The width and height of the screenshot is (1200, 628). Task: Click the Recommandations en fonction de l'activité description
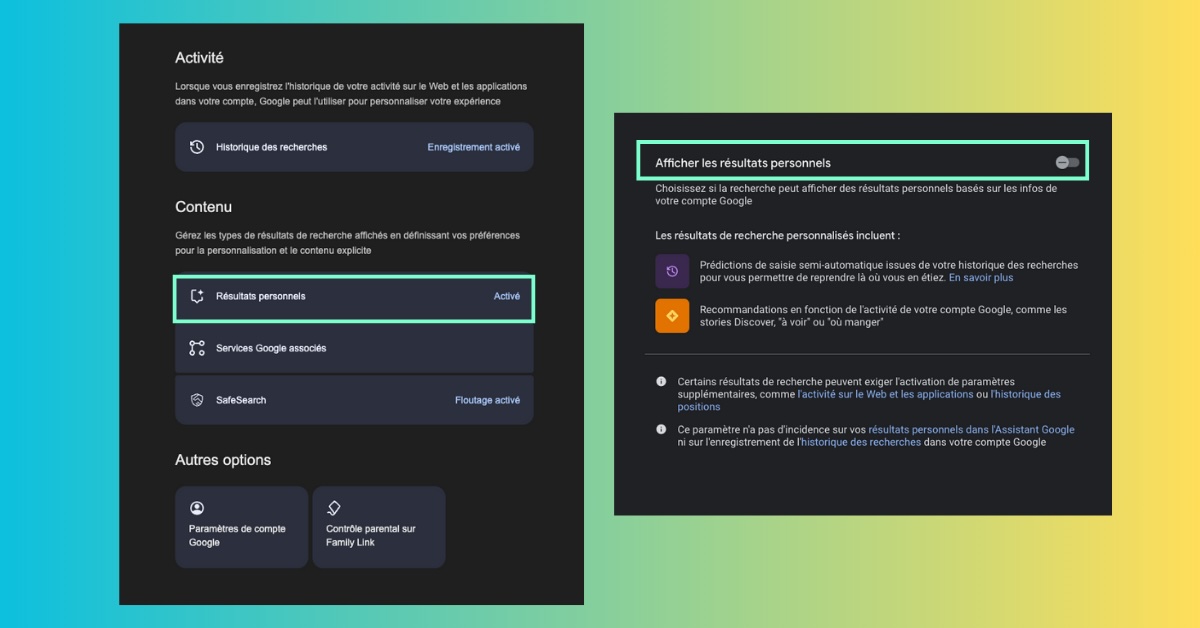[883, 315]
